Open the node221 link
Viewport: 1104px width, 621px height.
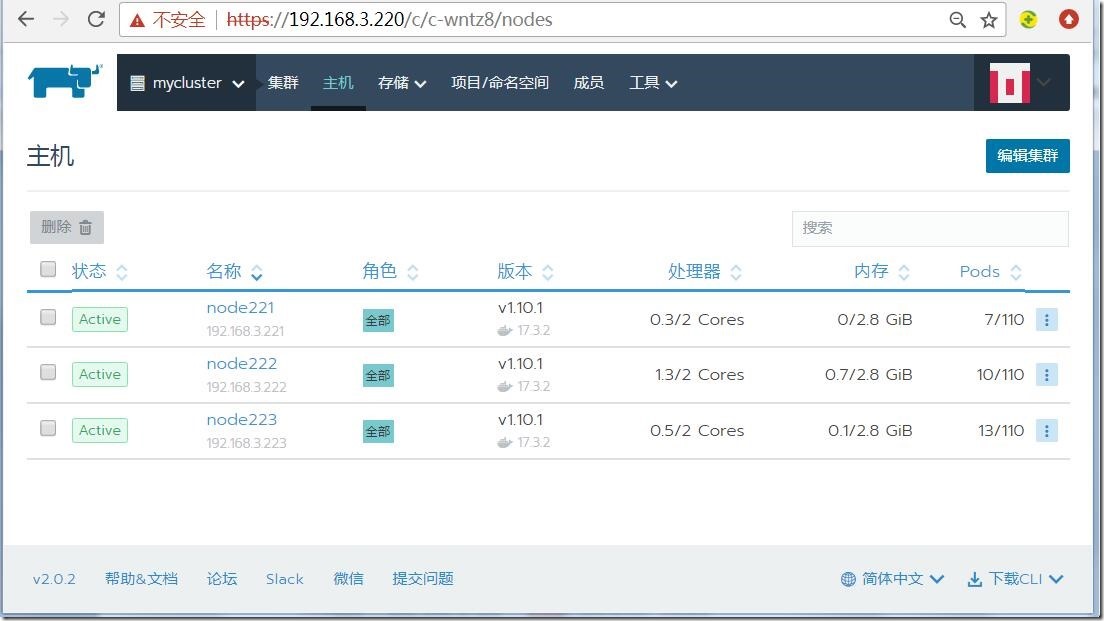240,308
